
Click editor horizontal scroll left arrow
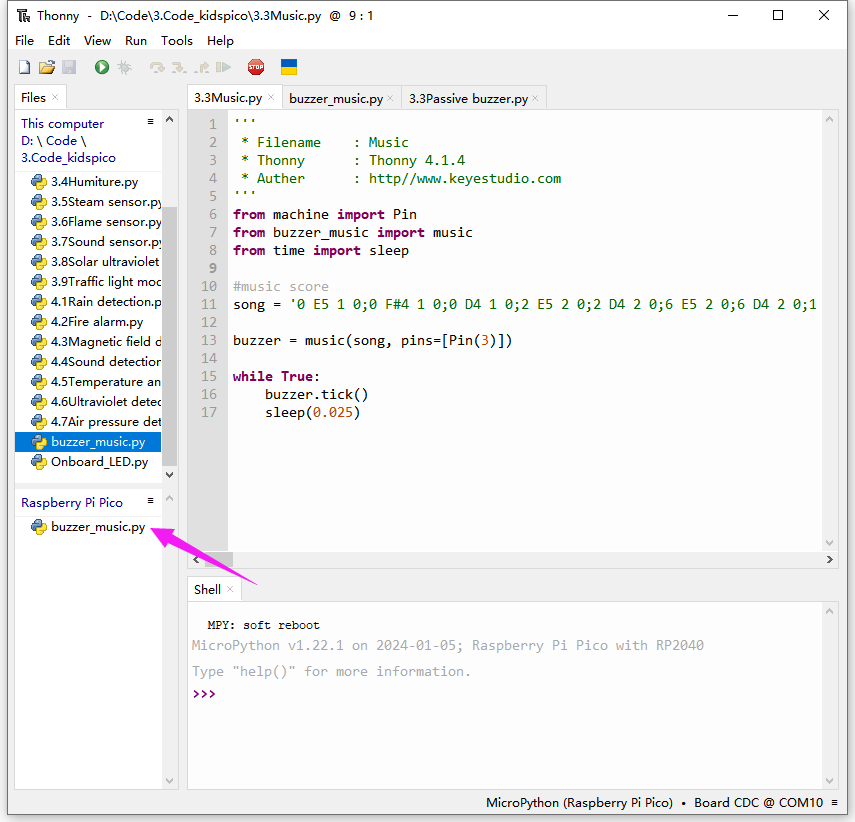(196, 560)
